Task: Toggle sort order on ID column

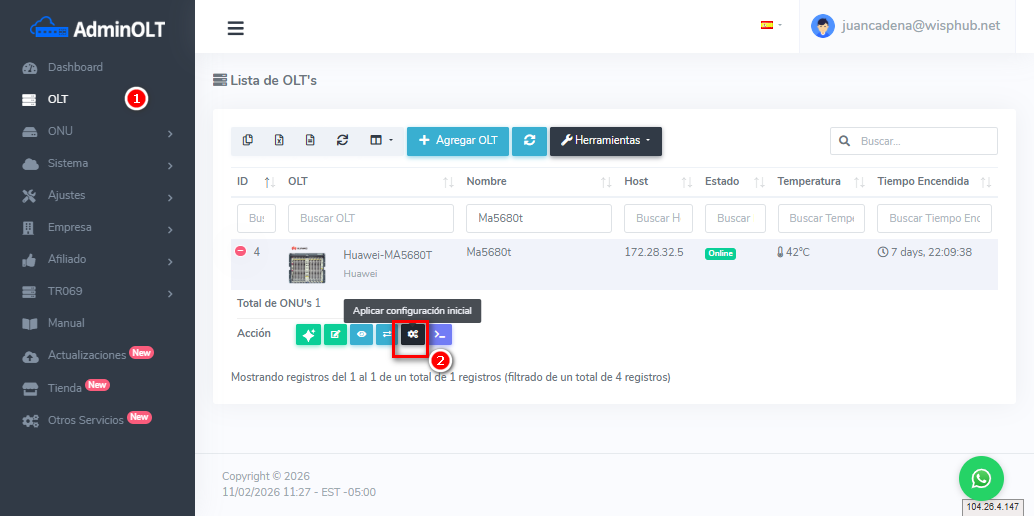Action: pyautogui.click(x=269, y=182)
